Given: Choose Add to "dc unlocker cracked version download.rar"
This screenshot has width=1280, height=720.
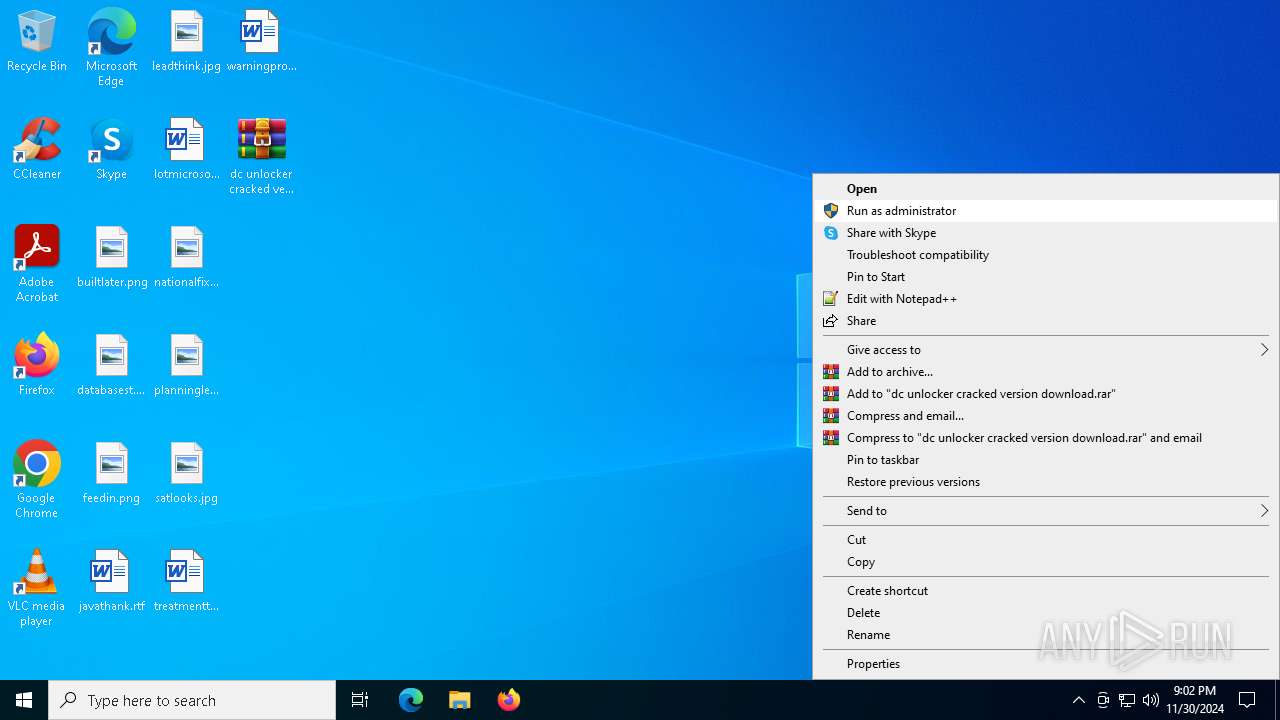Looking at the screenshot, I should tap(1046, 394).
